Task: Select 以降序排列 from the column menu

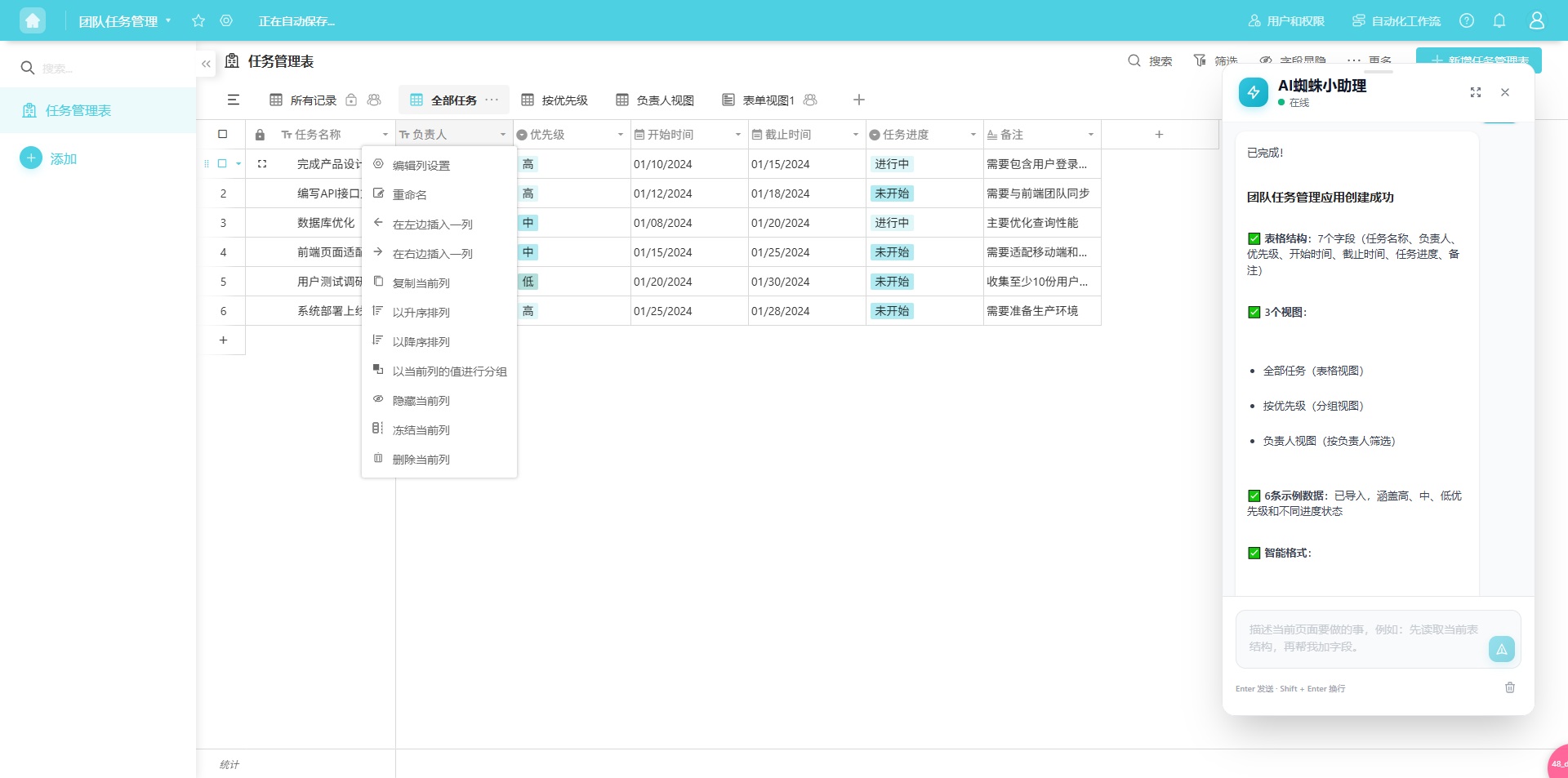Action: 421,341
